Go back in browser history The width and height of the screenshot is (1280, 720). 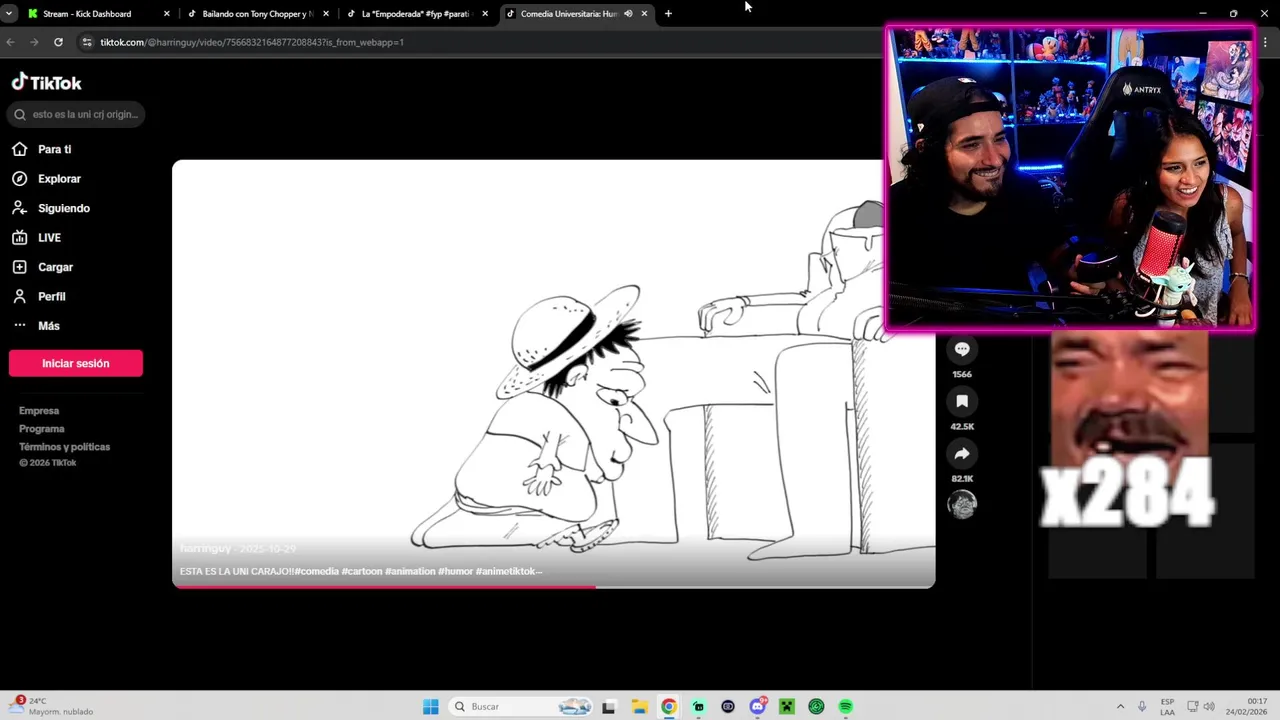[x=10, y=42]
